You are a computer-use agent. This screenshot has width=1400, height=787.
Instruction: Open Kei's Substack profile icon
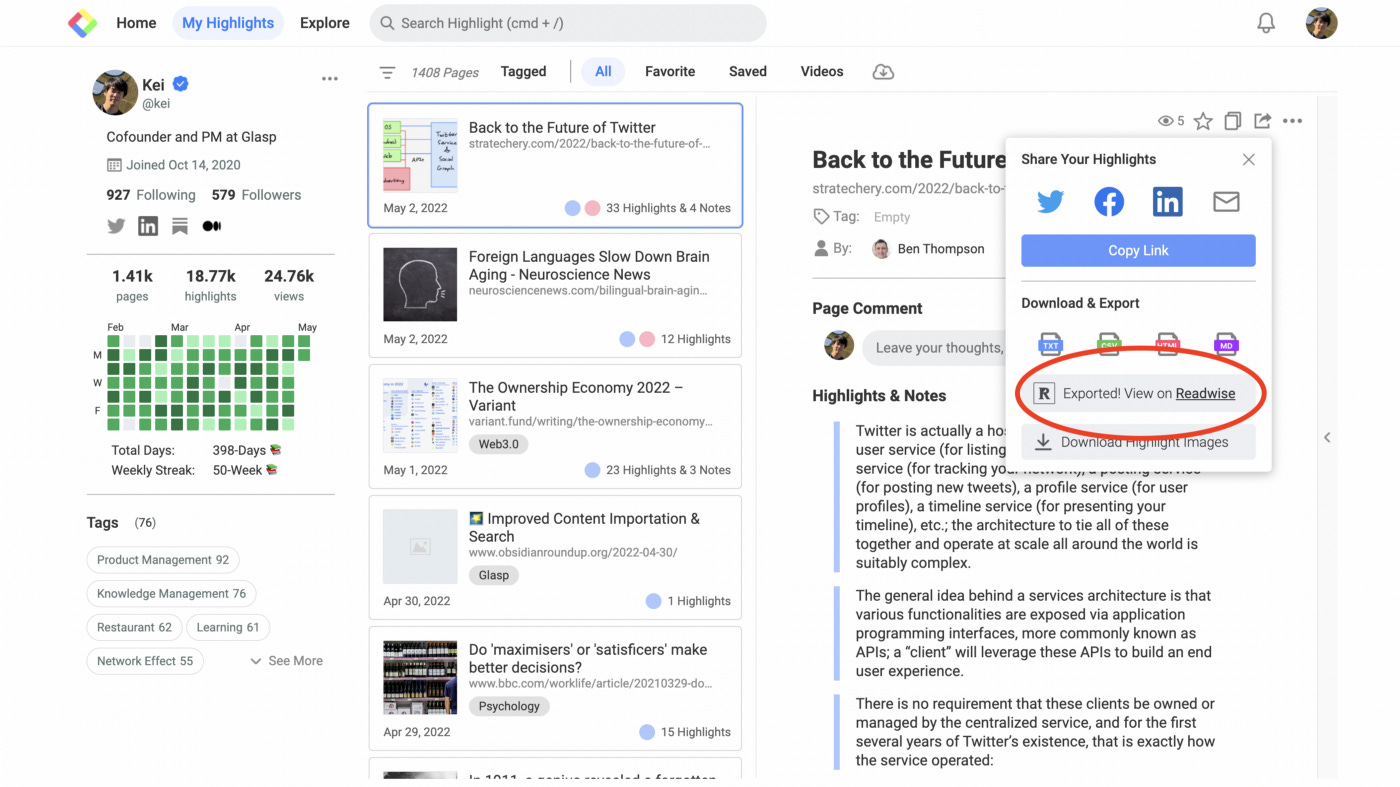(x=180, y=226)
